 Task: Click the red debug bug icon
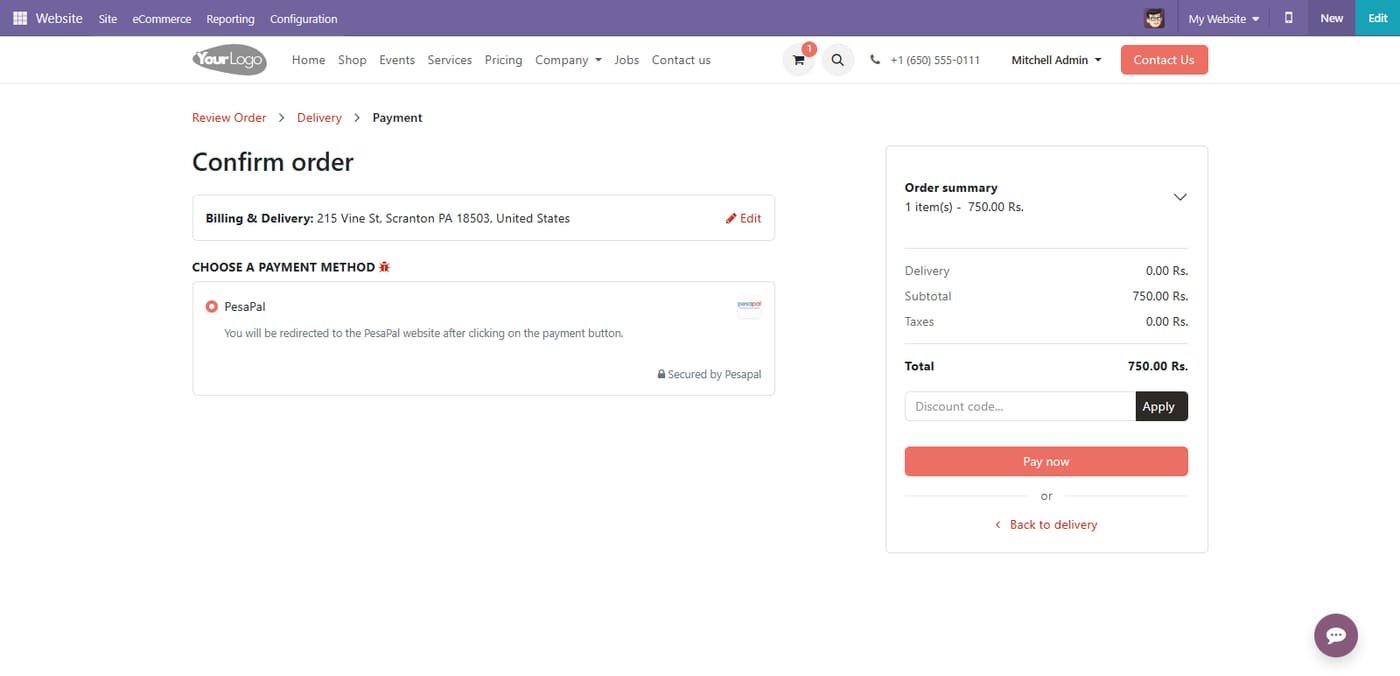tap(384, 267)
